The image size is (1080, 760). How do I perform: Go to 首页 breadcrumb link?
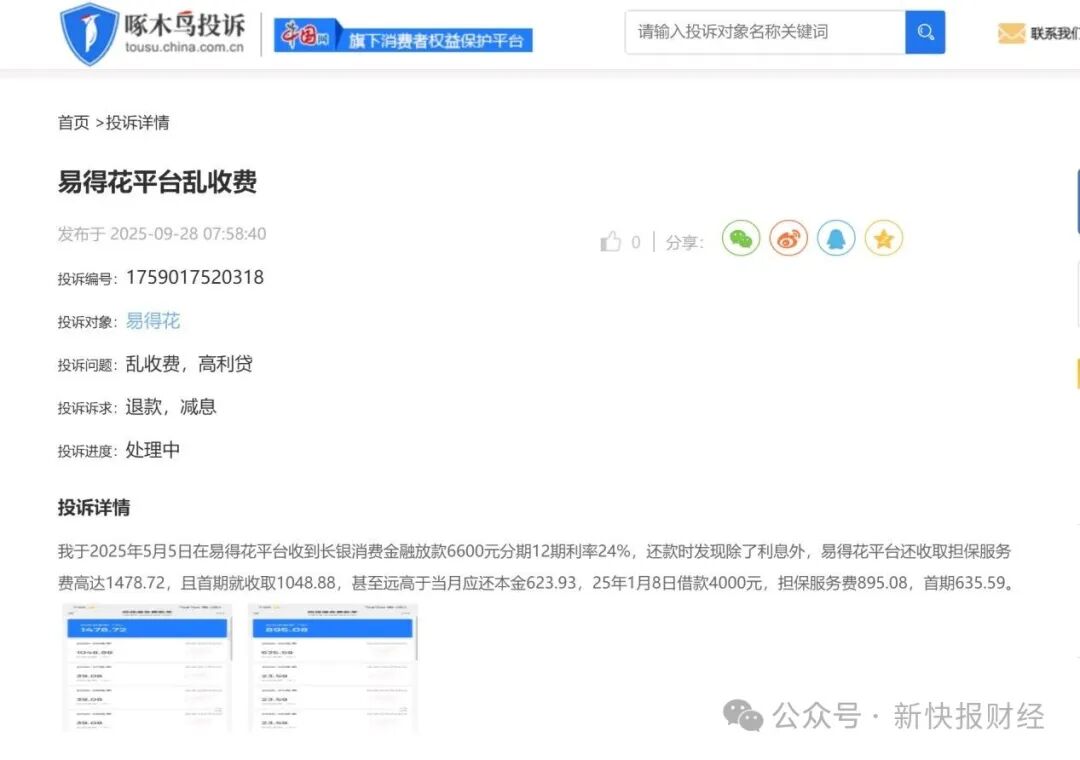coord(74,123)
